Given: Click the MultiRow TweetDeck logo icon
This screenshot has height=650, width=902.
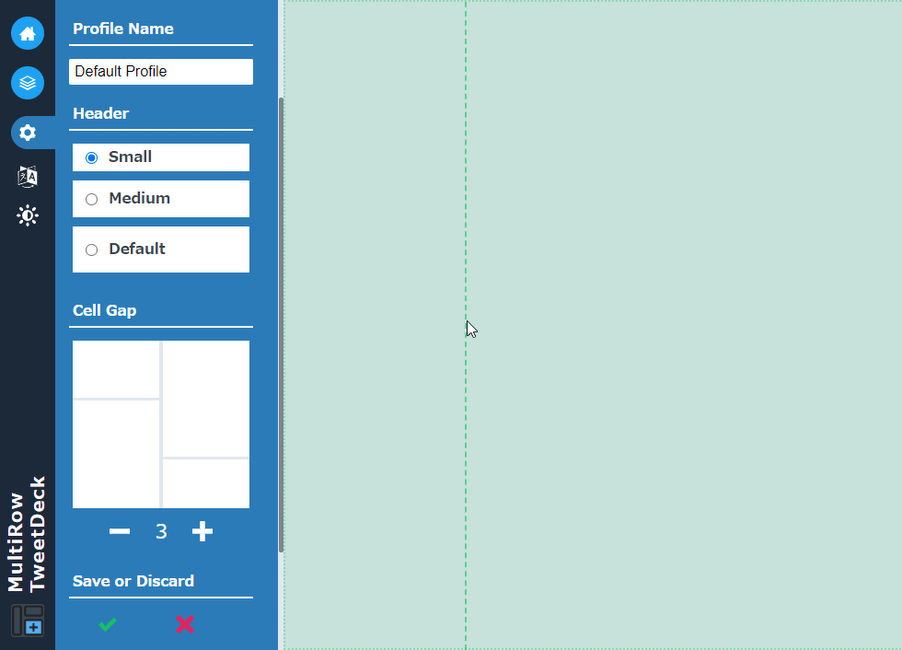Looking at the screenshot, I should (27, 621).
